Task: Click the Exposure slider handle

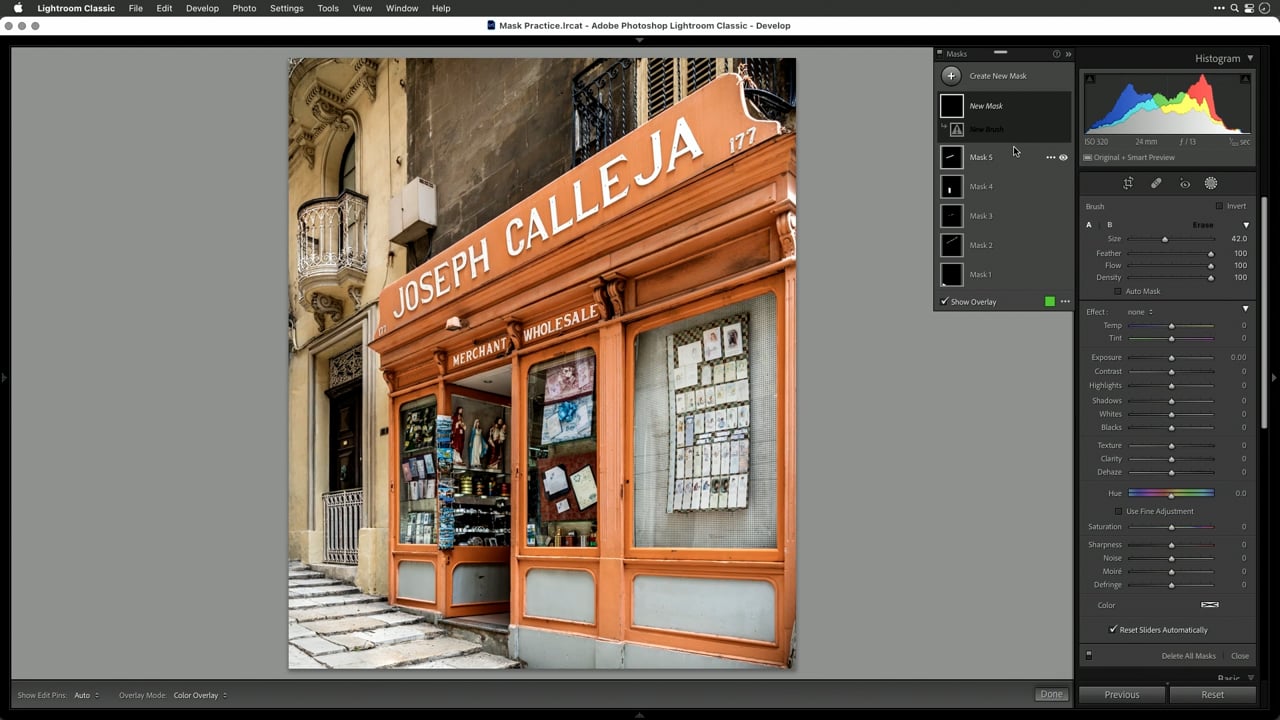Action: pyautogui.click(x=1171, y=357)
